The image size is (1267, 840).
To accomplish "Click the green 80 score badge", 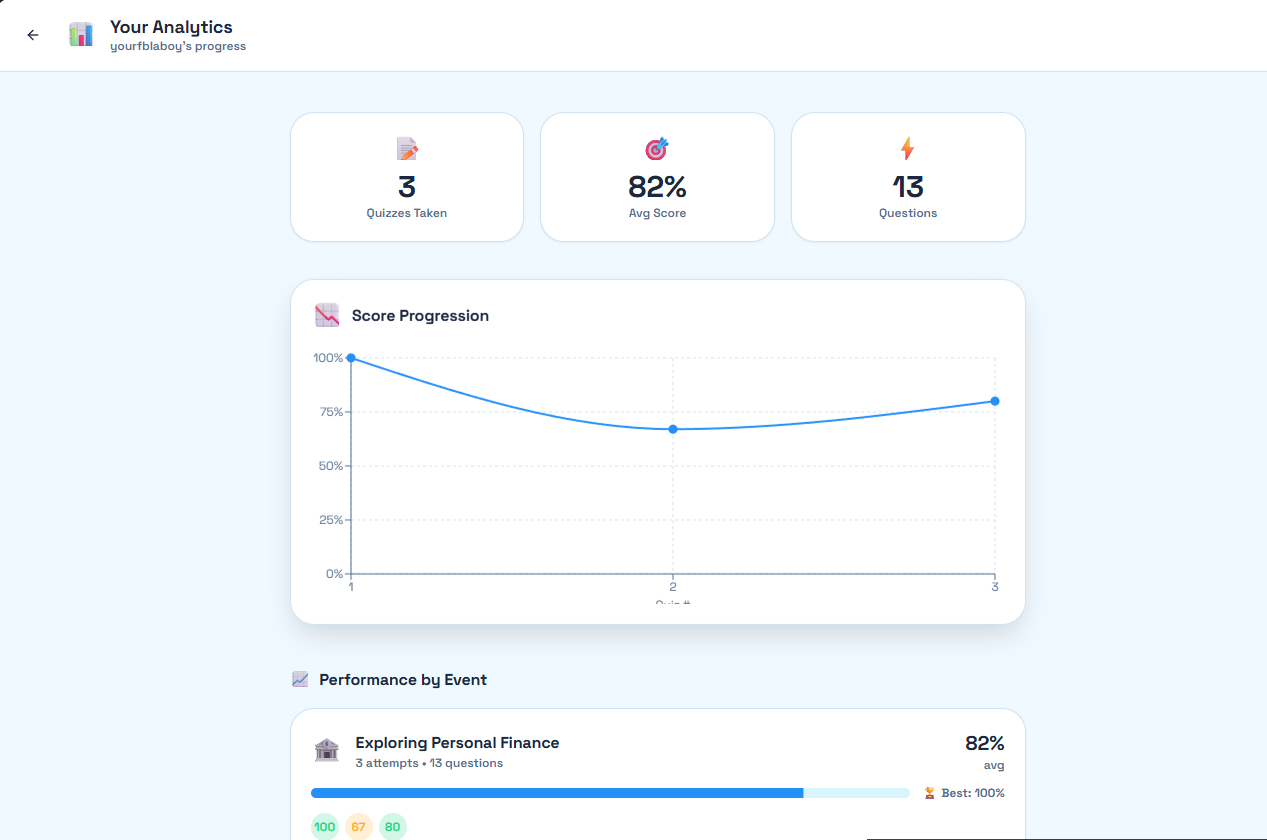I will point(393,827).
